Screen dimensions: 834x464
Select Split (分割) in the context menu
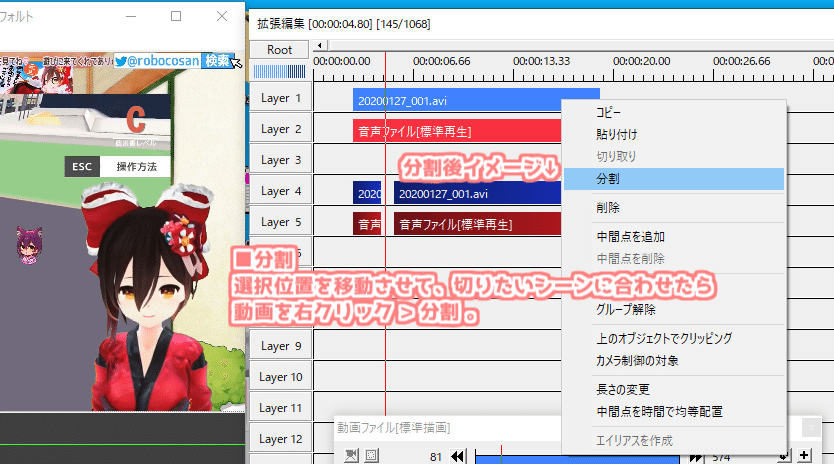coord(674,179)
